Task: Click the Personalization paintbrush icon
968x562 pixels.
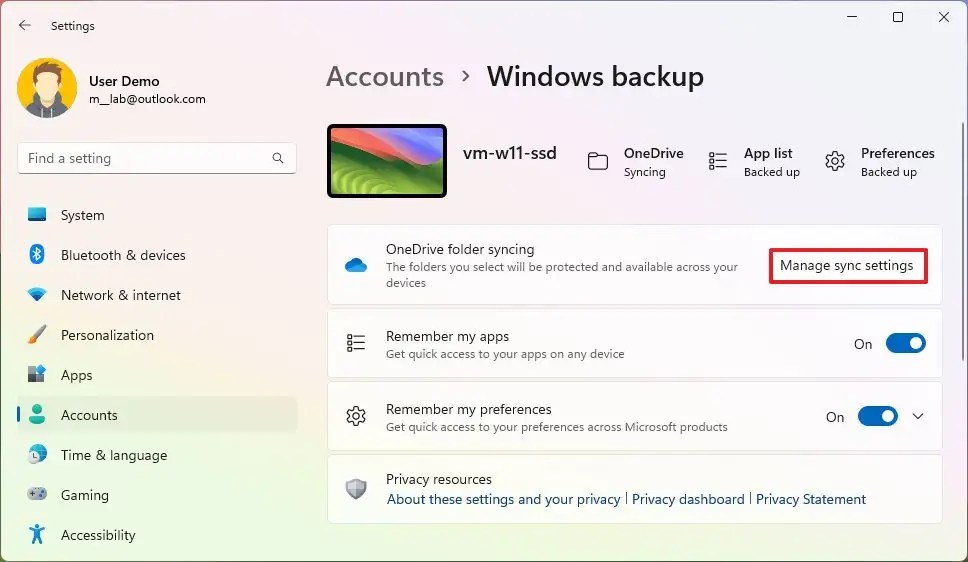Action: click(x=37, y=335)
